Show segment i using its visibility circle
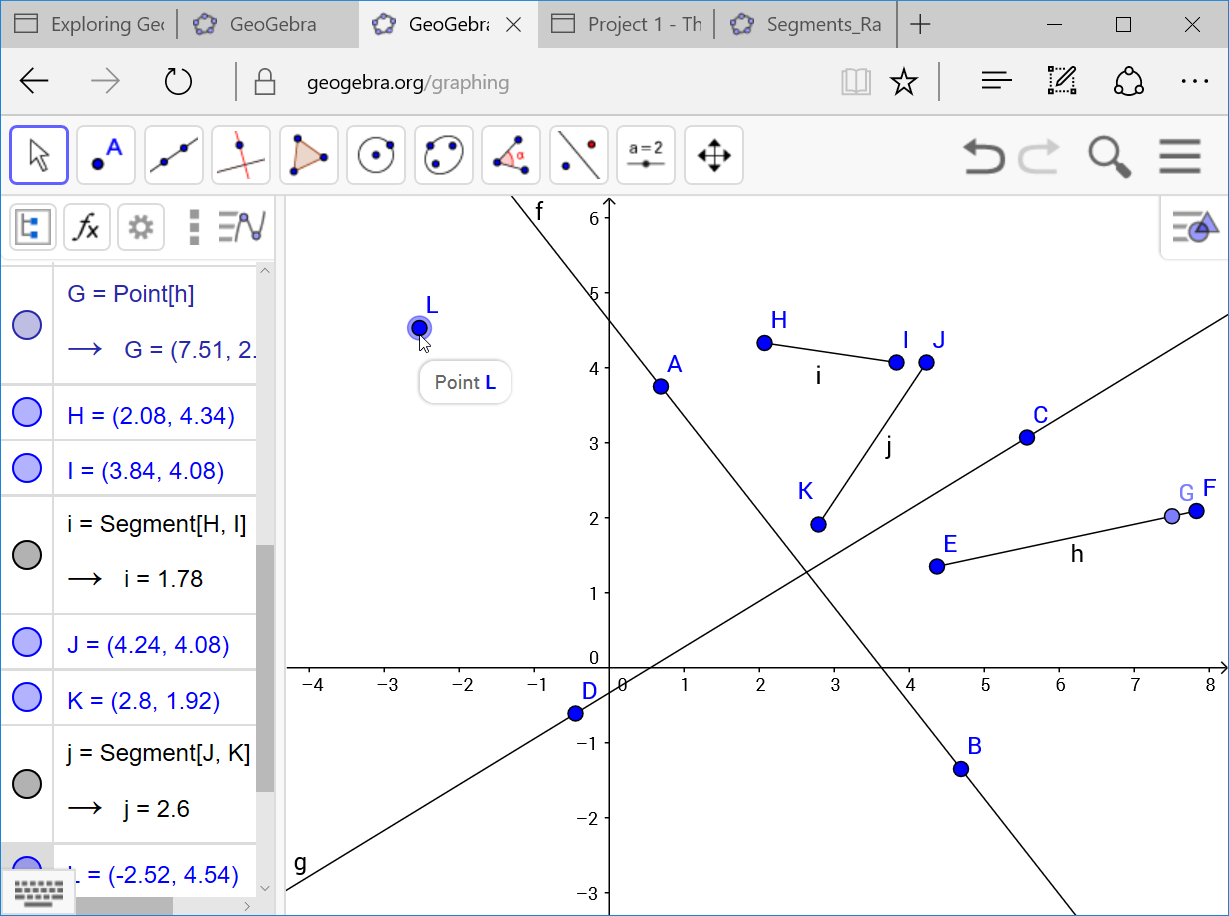 pos(27,553)
